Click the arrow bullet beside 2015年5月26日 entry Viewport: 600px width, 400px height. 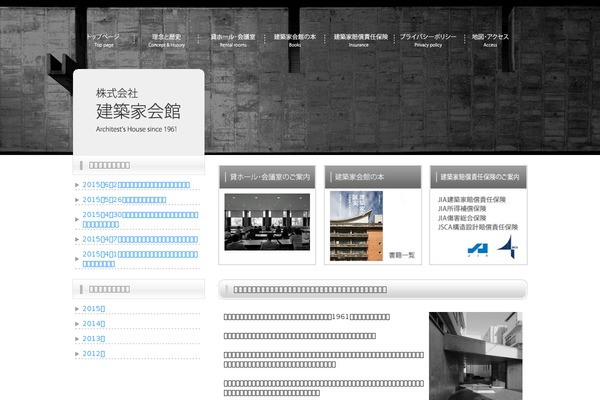click(x=77, y=200)
